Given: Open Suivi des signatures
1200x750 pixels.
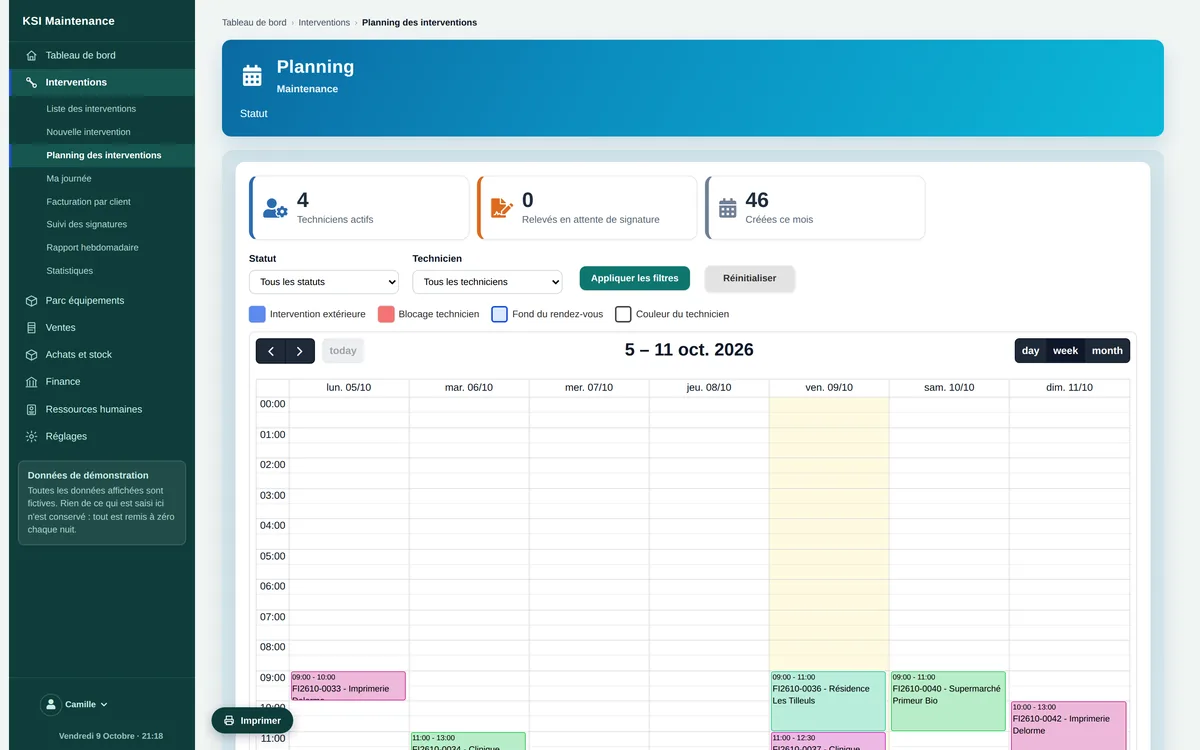Looking at the screenshot, I should point(86,224).
